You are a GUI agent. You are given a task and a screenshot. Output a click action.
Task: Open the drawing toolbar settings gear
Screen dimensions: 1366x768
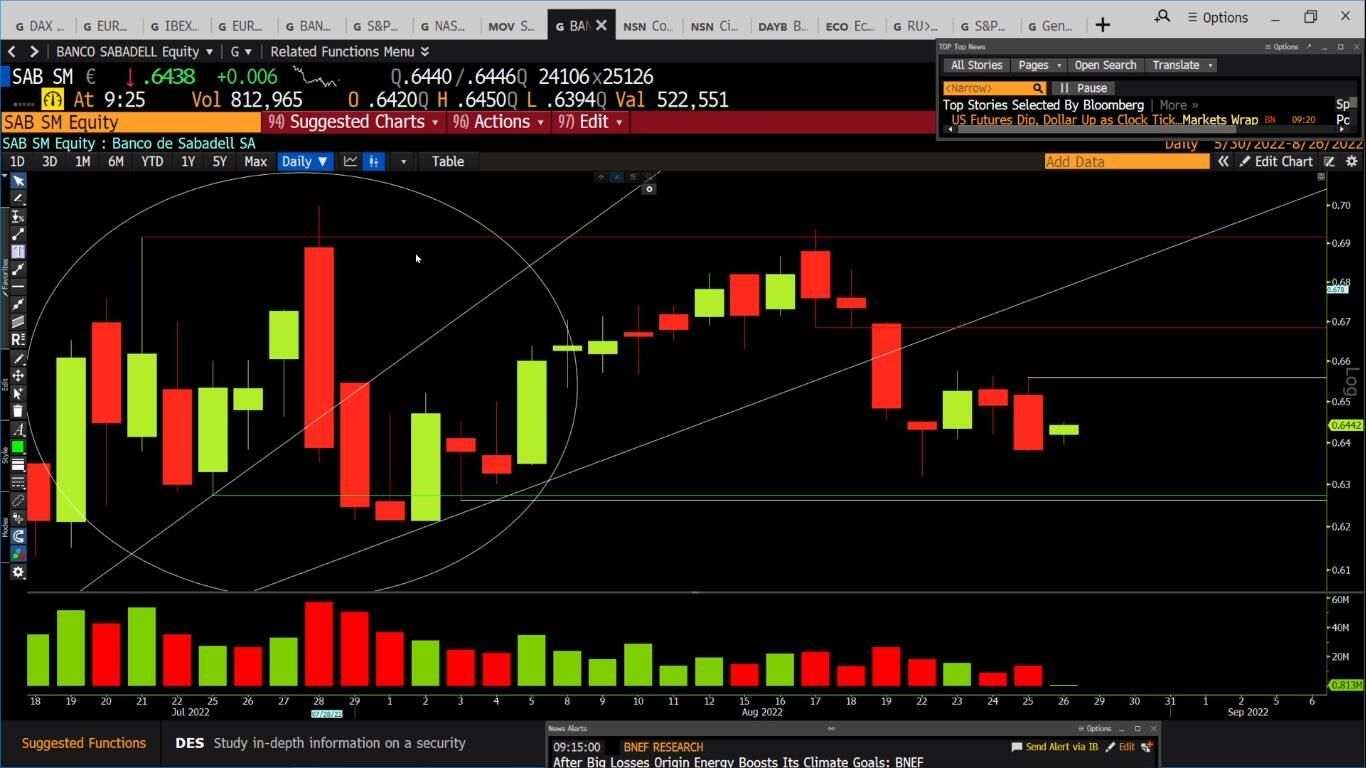pos(18,573)
